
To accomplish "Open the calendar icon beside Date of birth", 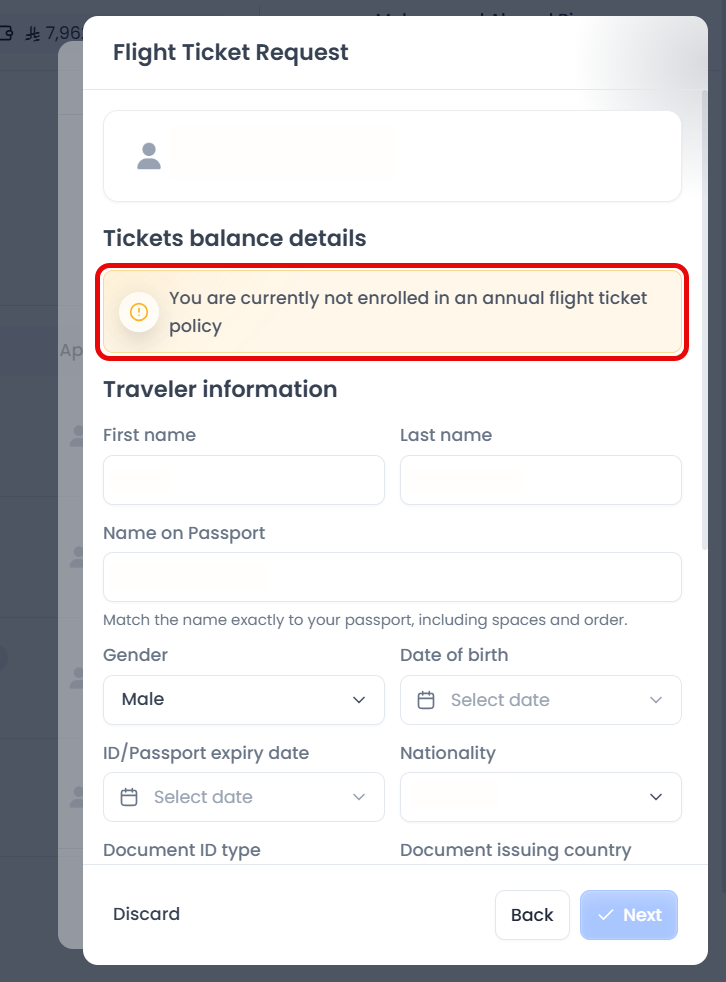I will click(x=425, y=700).
